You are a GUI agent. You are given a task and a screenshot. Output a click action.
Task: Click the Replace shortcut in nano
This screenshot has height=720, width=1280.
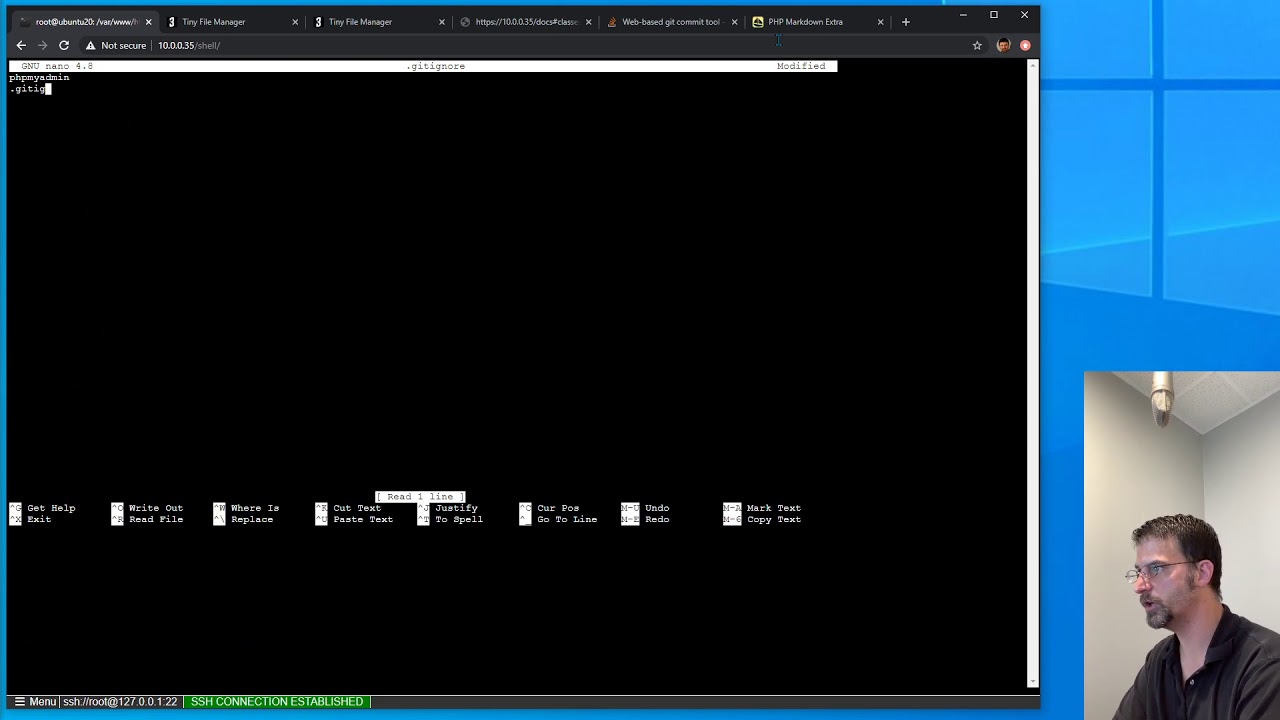[243, 520]
